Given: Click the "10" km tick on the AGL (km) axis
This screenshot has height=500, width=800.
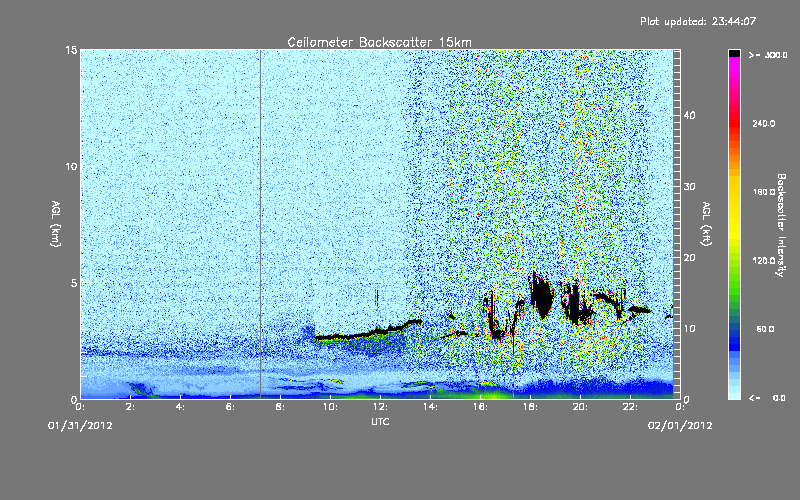Looking at the screenshot, I should tap(71, 166).
